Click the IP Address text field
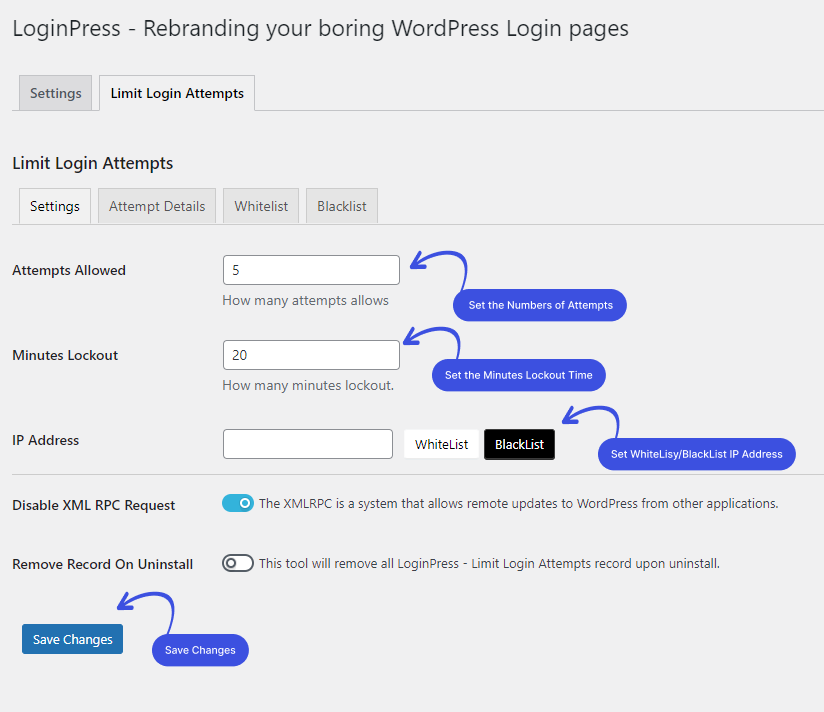824x712 pixels. (x=308, y=444)
